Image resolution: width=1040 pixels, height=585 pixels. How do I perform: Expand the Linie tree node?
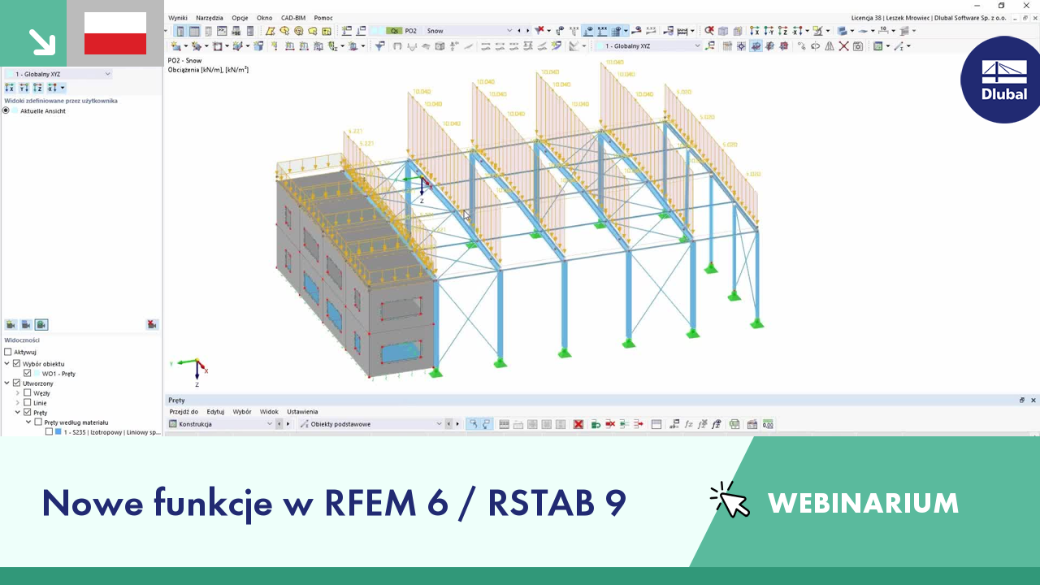(x=18, y=403)
